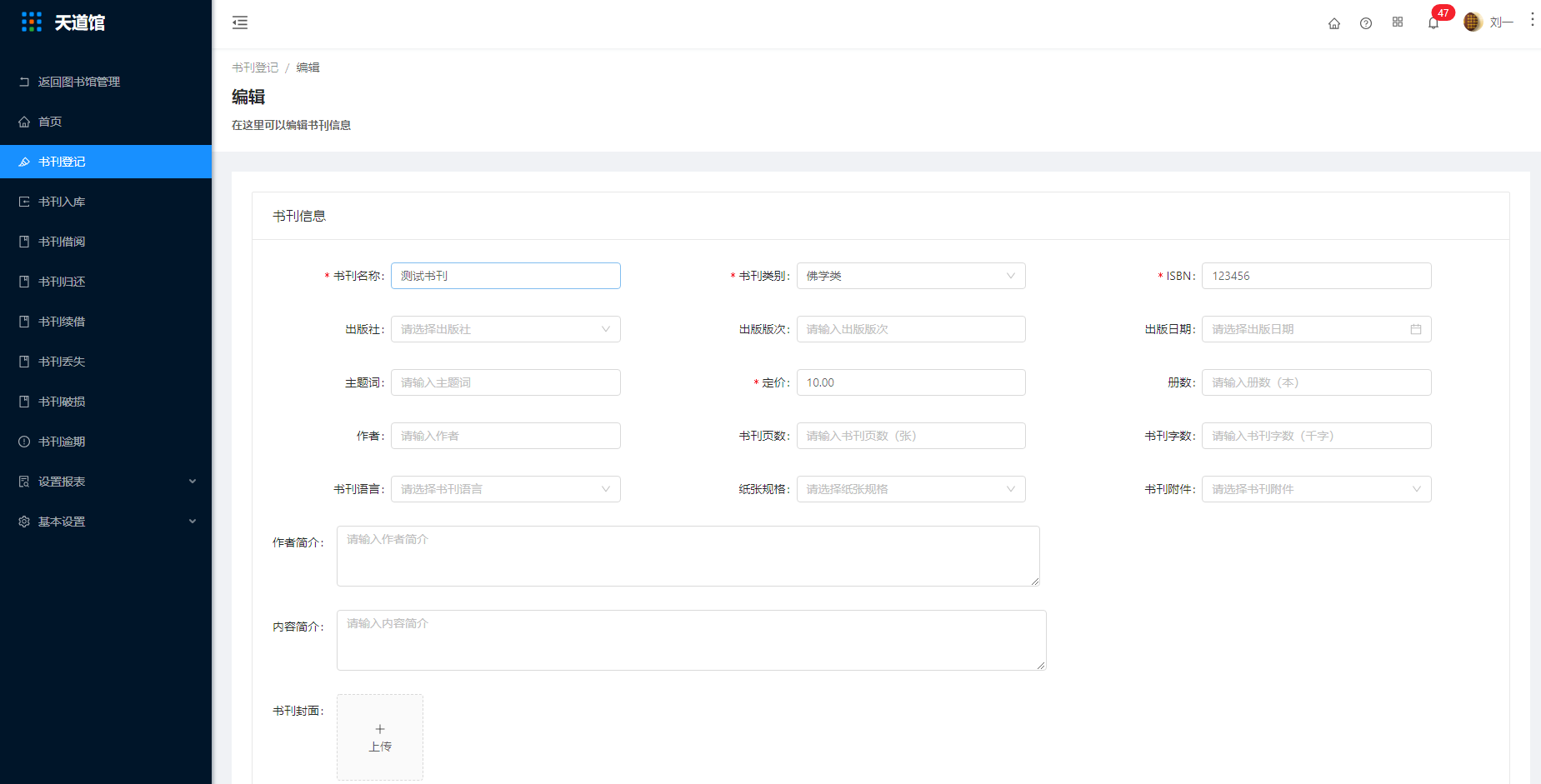
Task: Expand the 基本设置 submenu chevron
Action: coord(193,522)
